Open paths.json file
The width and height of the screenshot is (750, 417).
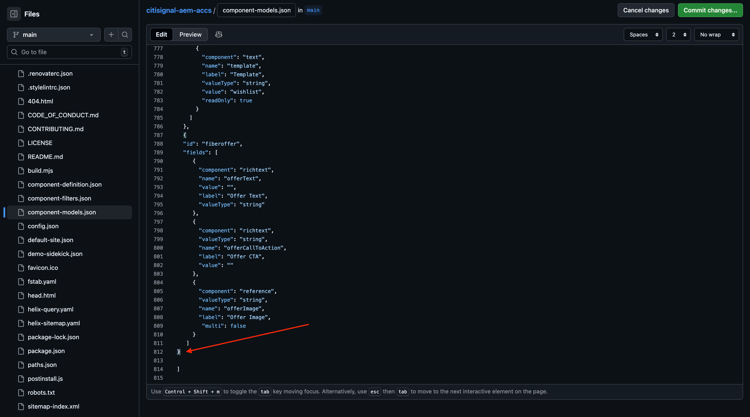[42, 365]
